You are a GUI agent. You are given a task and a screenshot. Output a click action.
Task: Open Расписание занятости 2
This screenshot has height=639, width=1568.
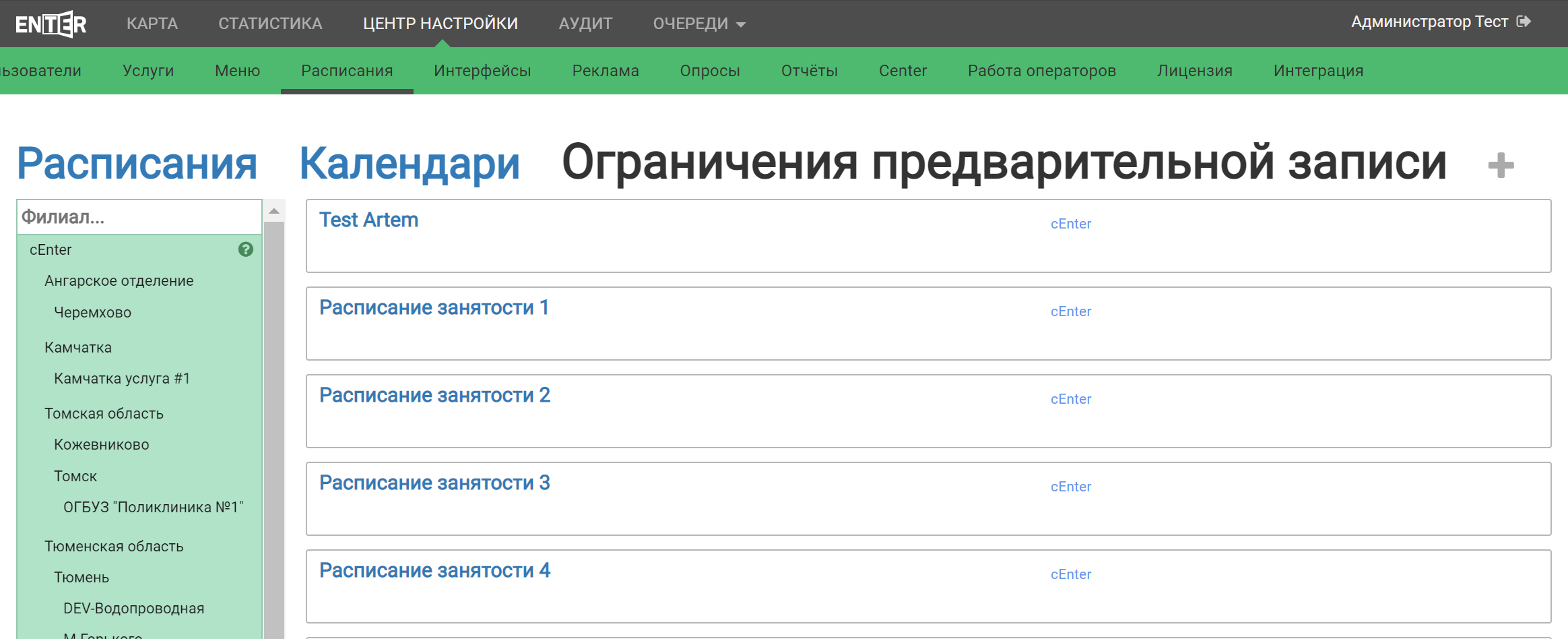click(x=434, y=395)
